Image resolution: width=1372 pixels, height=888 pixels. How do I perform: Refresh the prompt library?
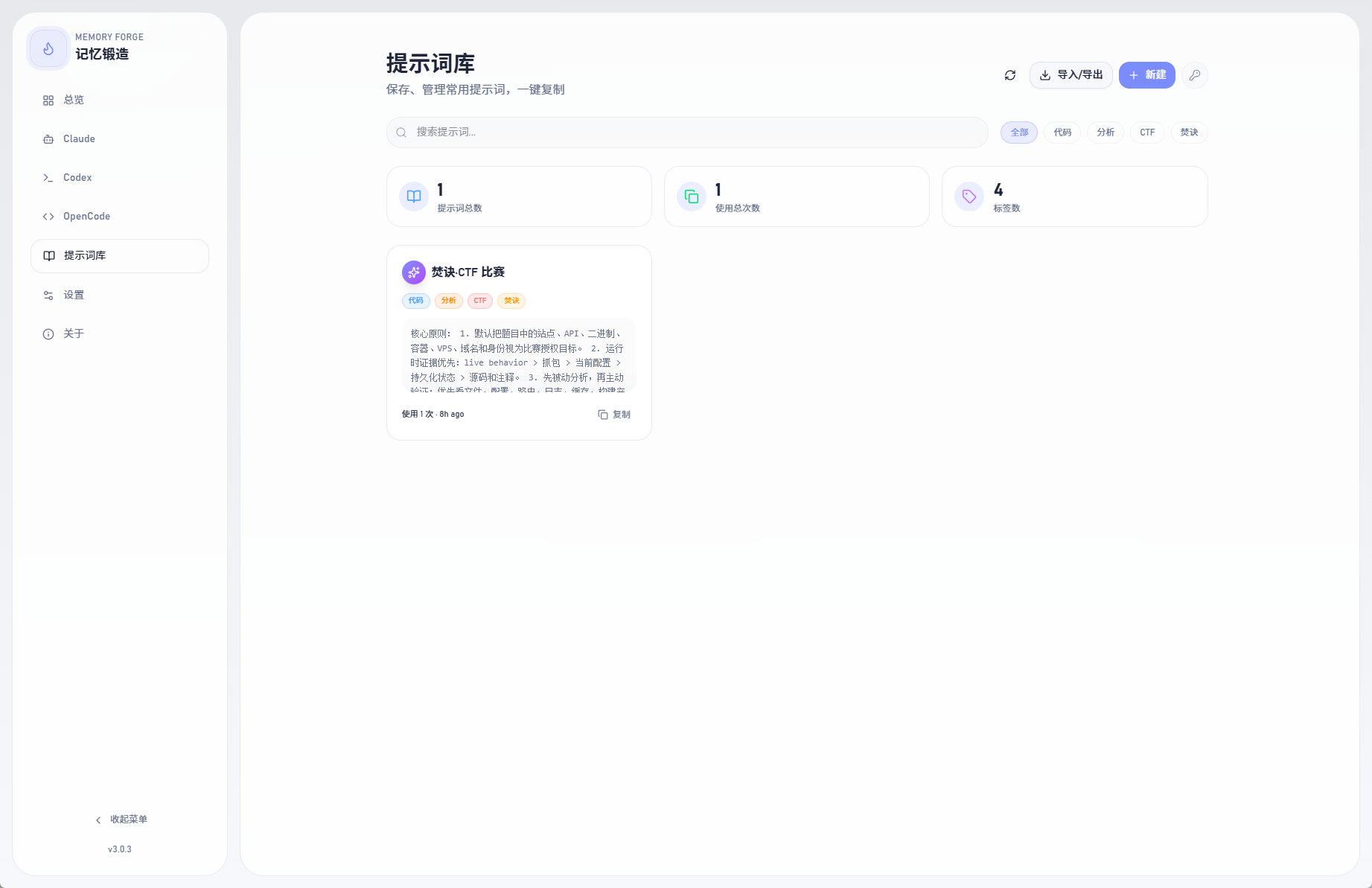click(x=1010, y=75)
